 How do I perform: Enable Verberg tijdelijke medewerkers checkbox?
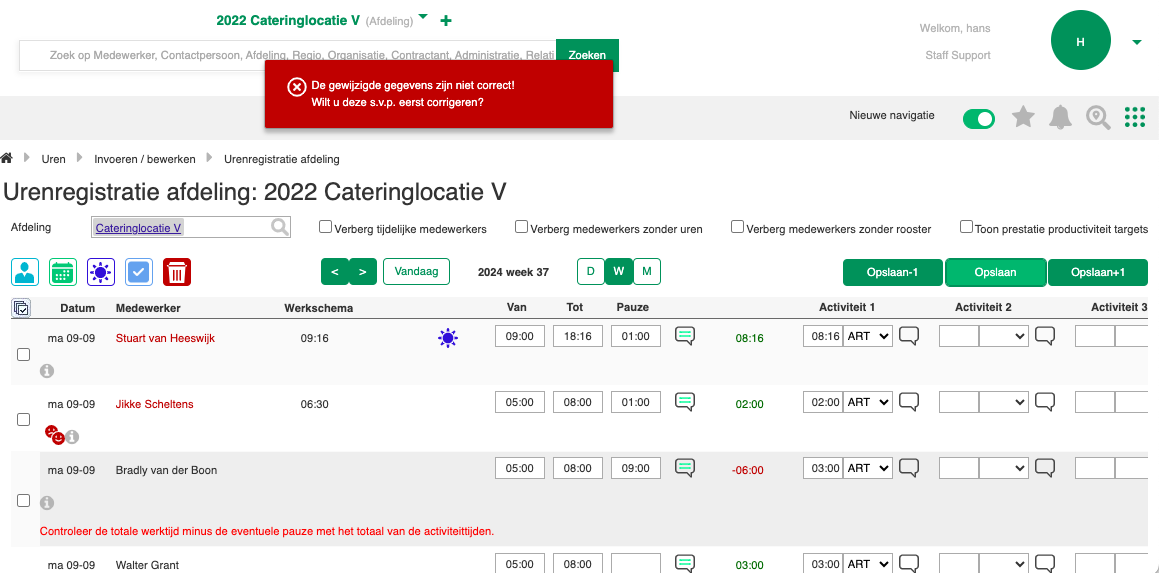[325, 227]
